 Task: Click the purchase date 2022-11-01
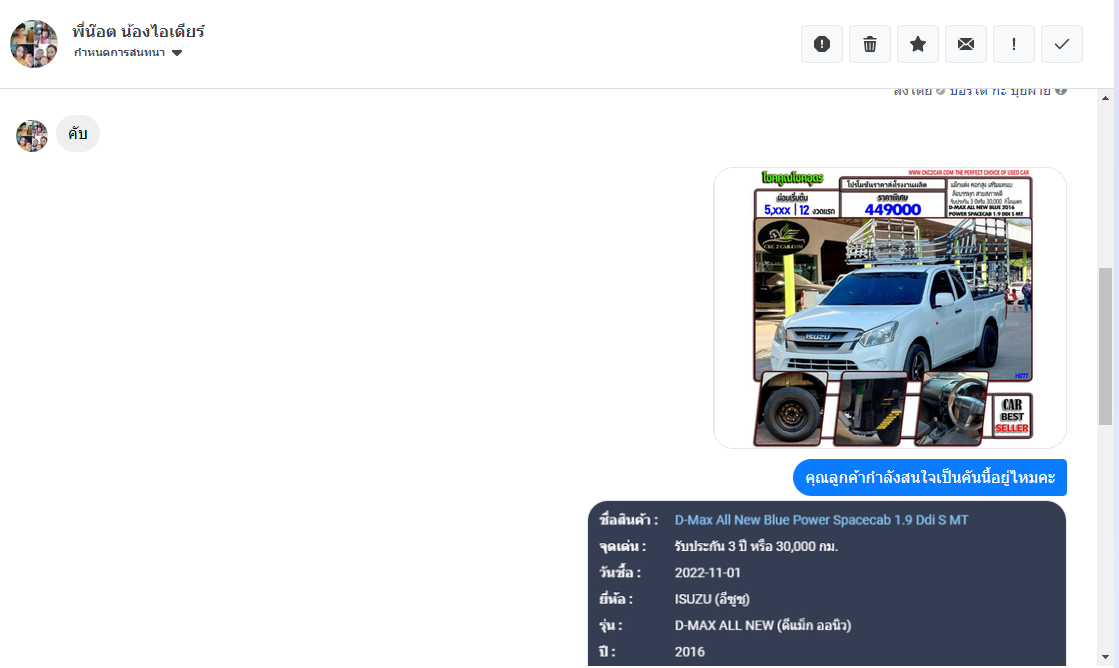point(708,573)
